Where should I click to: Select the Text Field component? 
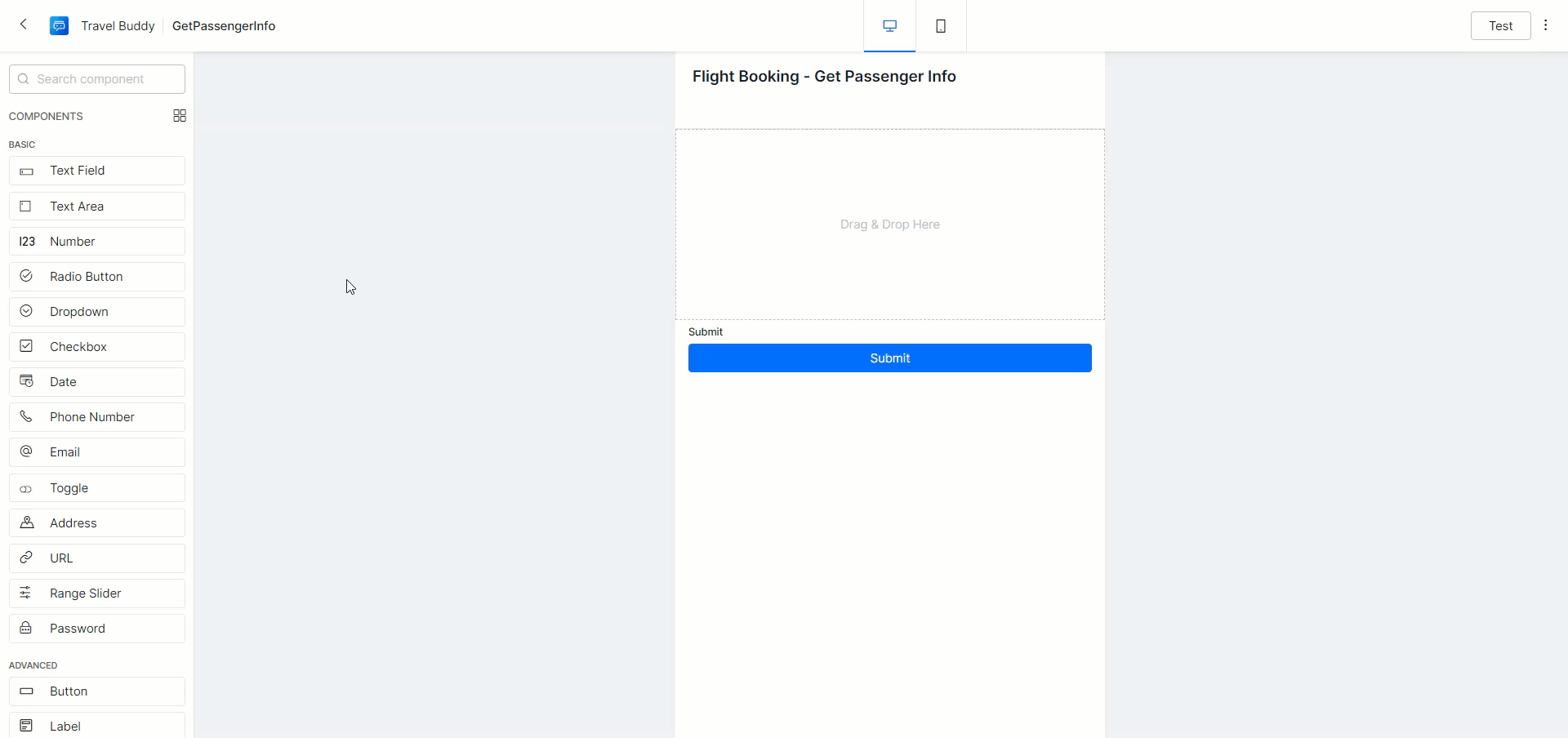(97, 171)
